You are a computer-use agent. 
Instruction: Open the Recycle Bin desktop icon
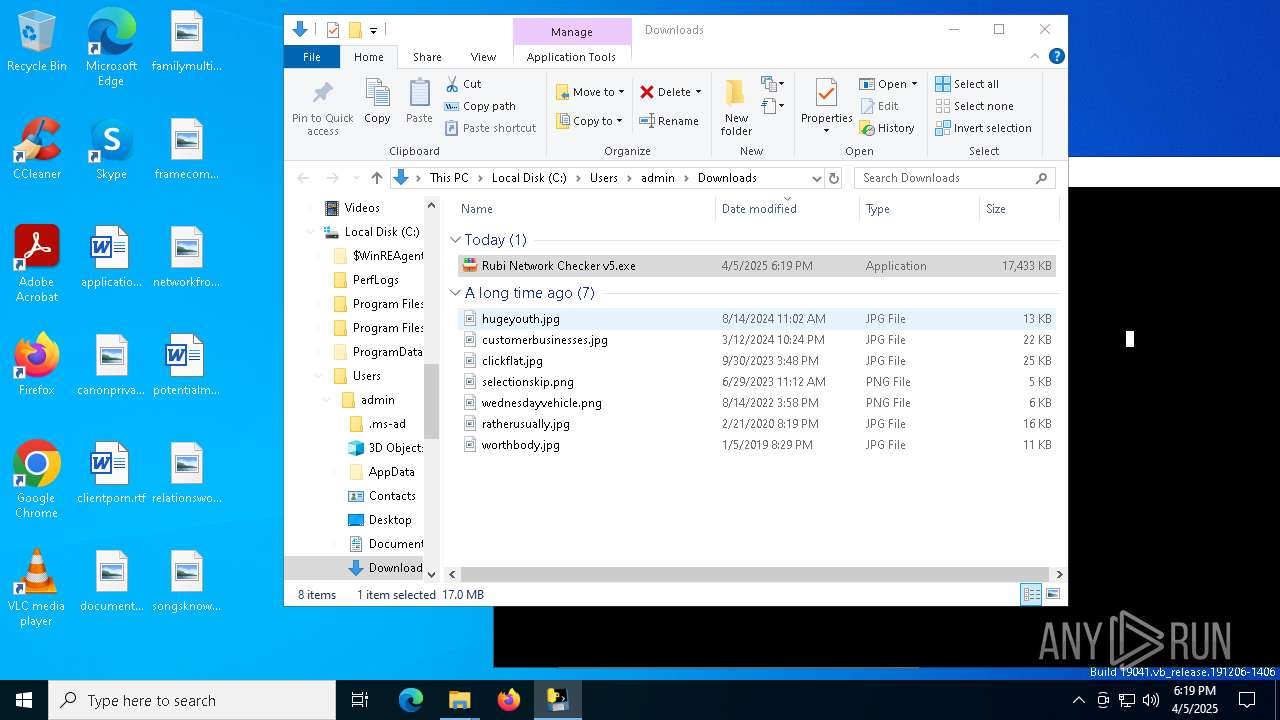click(x=37, y=42)
